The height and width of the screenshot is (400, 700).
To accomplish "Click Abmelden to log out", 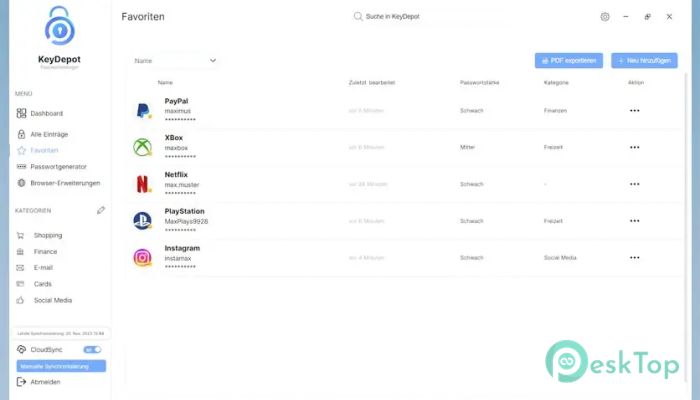I will pyautogui.click(x=45, y=382).
